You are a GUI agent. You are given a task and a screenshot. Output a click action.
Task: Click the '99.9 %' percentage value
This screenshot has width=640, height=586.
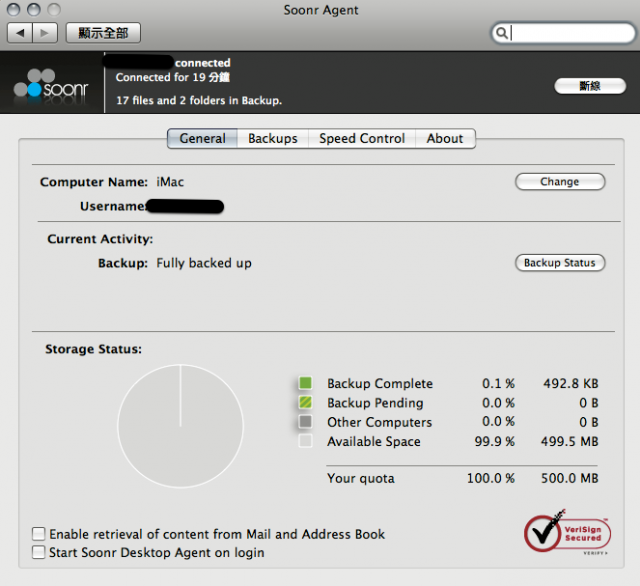point(494,442)
